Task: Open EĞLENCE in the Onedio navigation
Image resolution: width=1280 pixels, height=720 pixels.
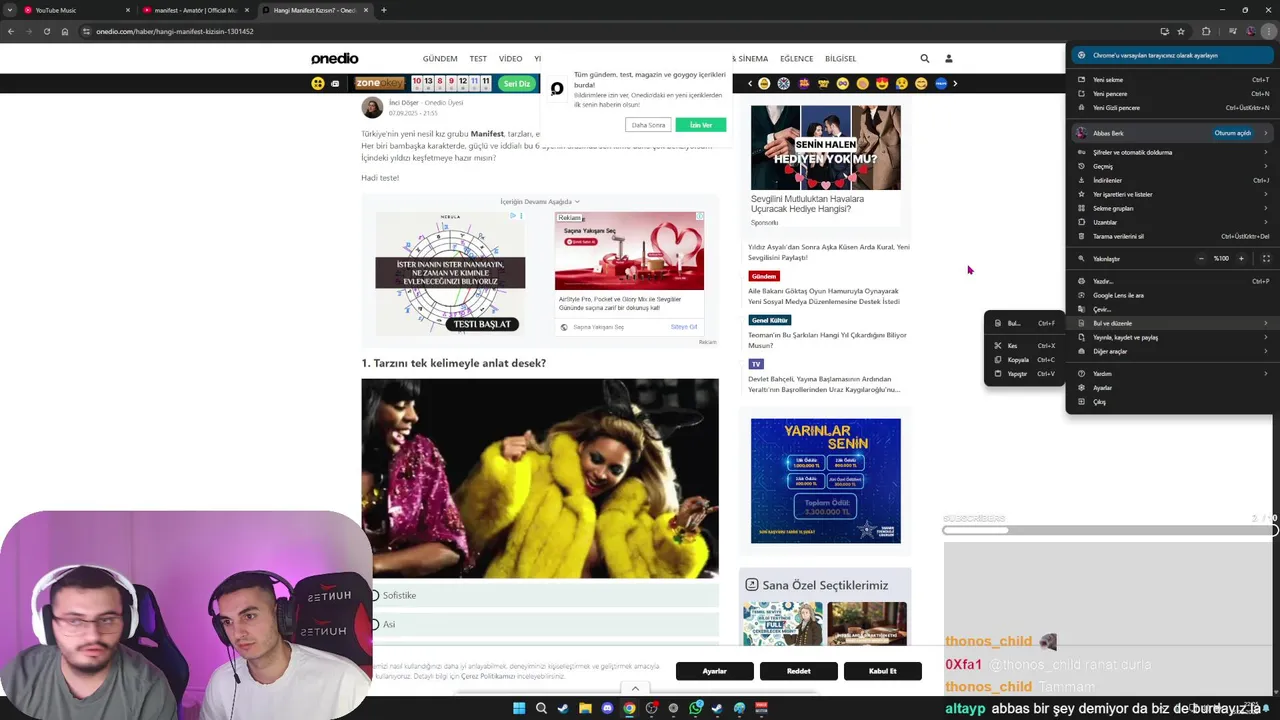Action: pyautogui.click(x=797, y=58)
